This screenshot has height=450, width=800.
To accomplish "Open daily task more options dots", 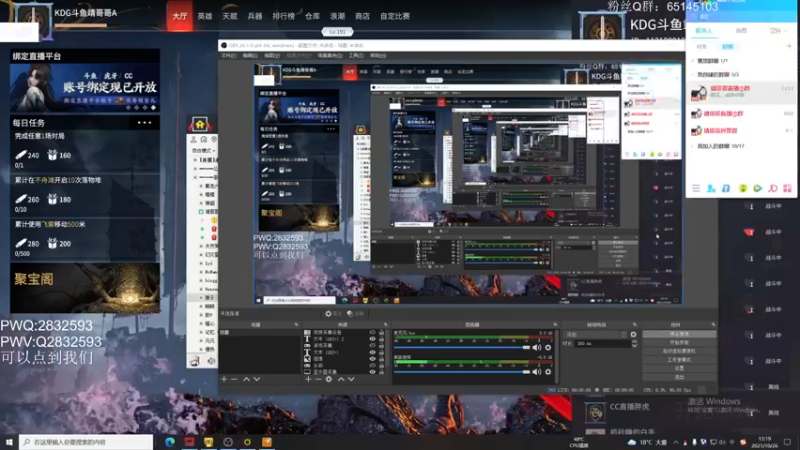I will coord(144,122).
